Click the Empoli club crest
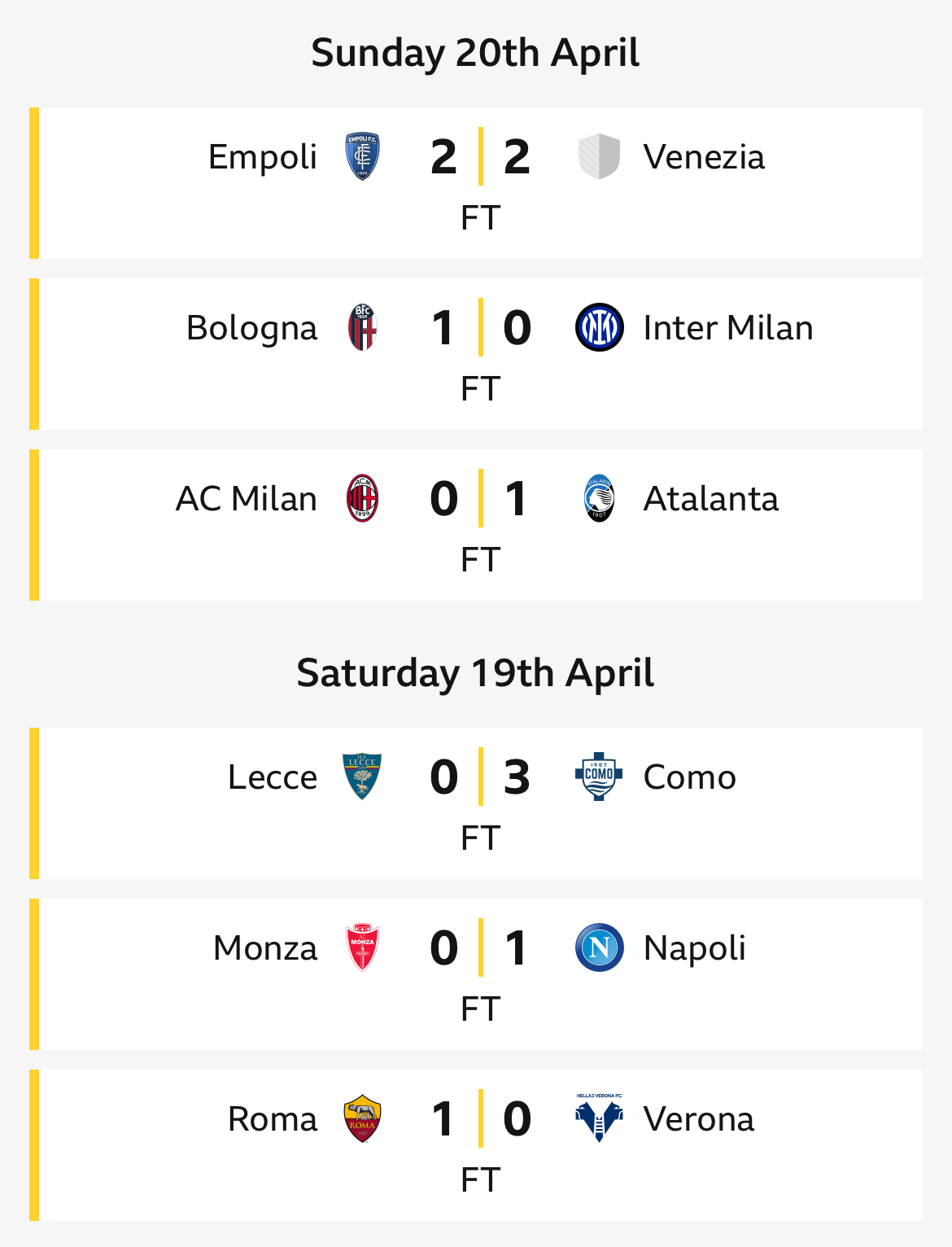 click(362, 156)
